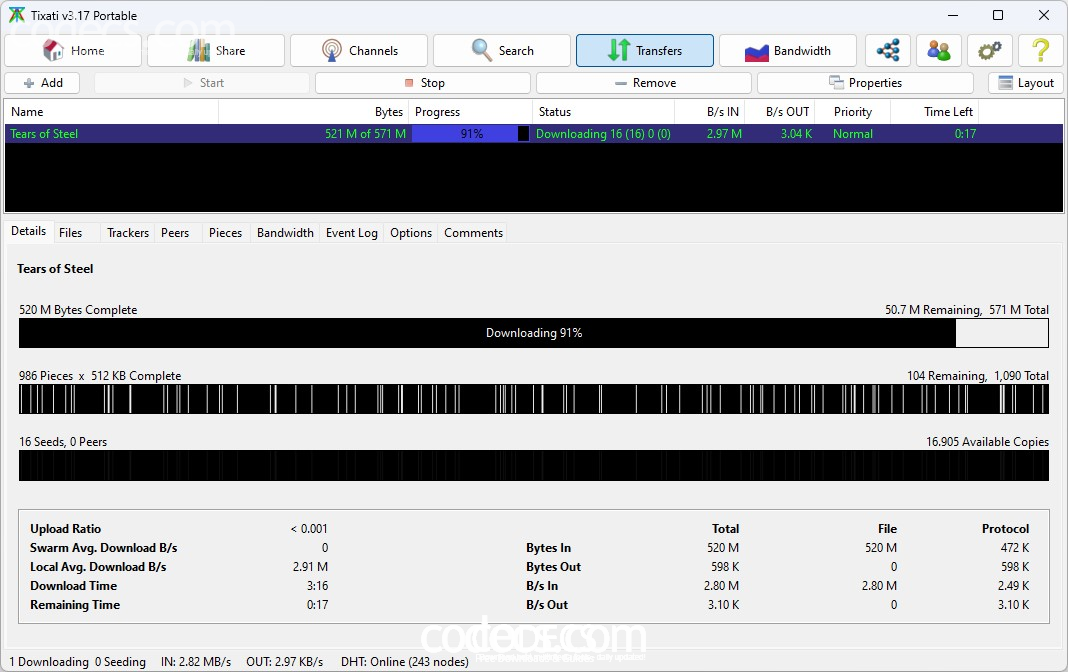Open settings with the gears icon
The width and height of the screenshot is (1068, 672).
tap(990, 50)
